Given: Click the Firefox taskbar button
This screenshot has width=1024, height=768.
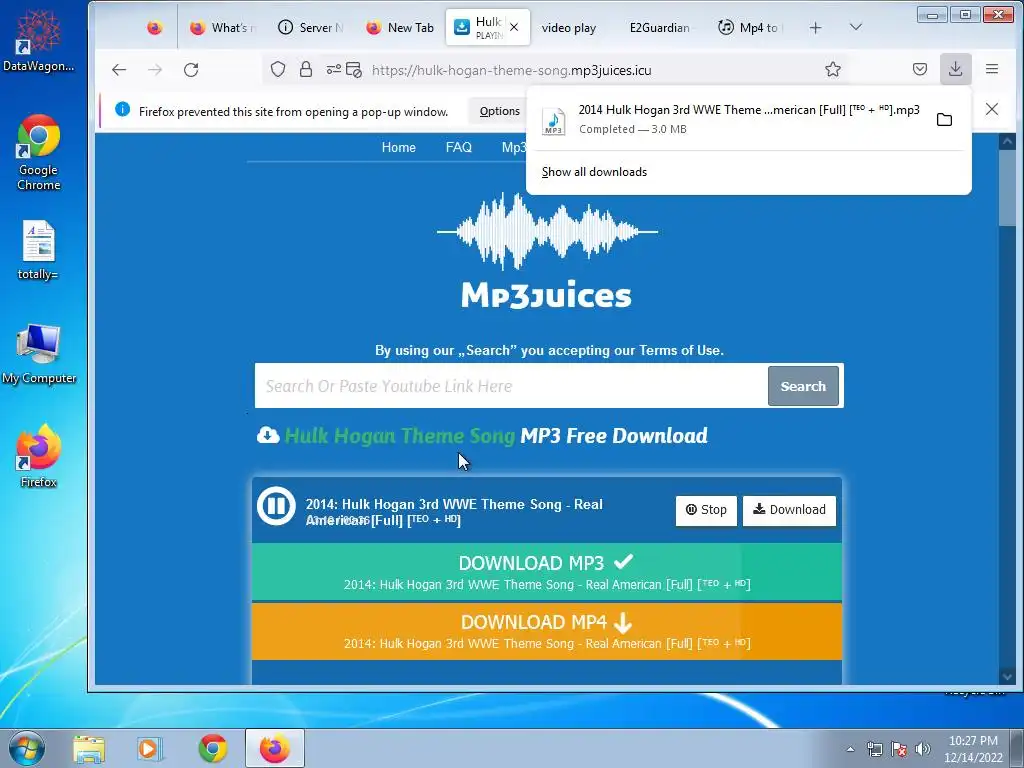Looking at the screenshot, I should pyautogui.click(x=275, y=749).
